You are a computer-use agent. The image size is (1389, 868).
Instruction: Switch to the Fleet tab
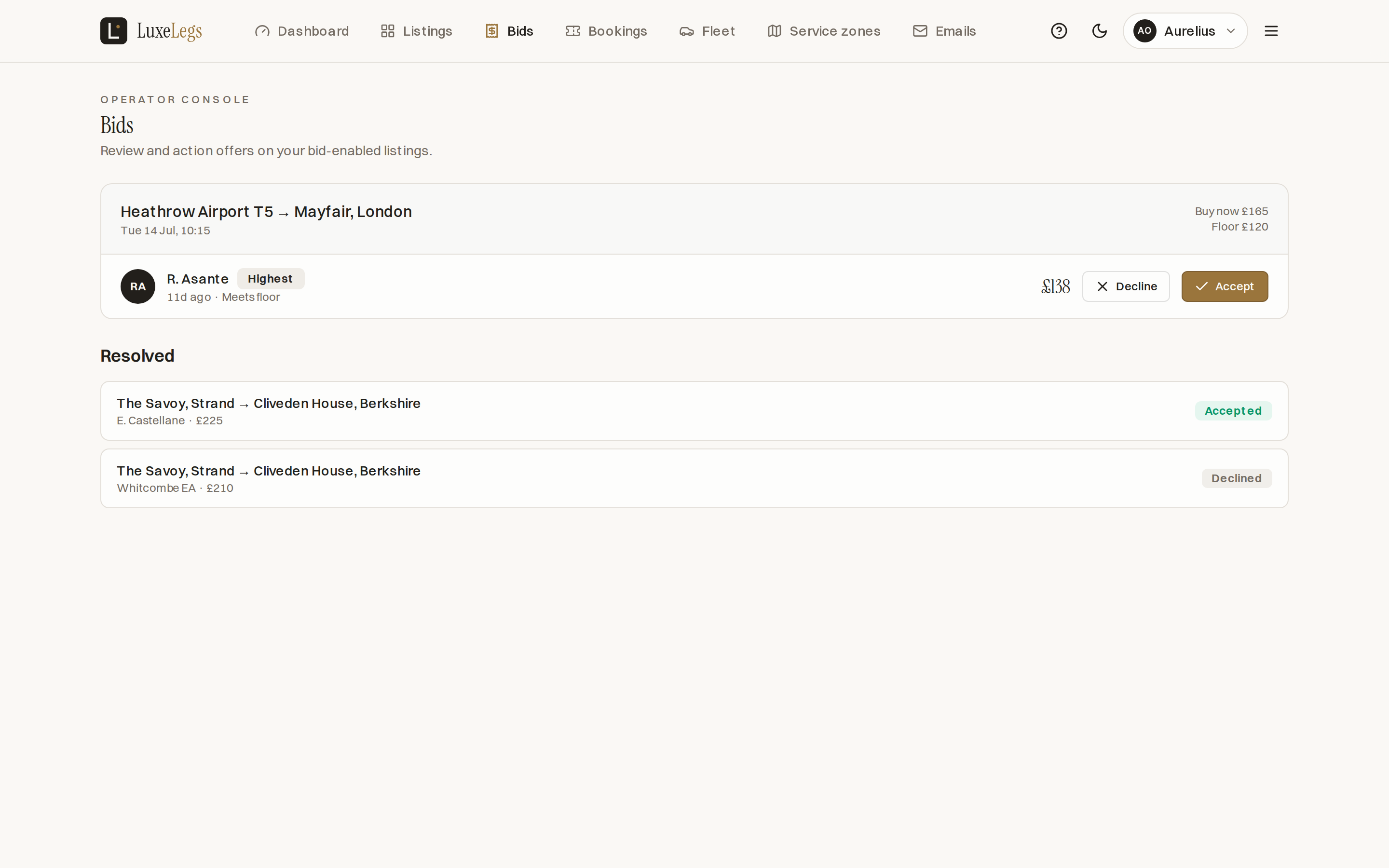point(707,31)
